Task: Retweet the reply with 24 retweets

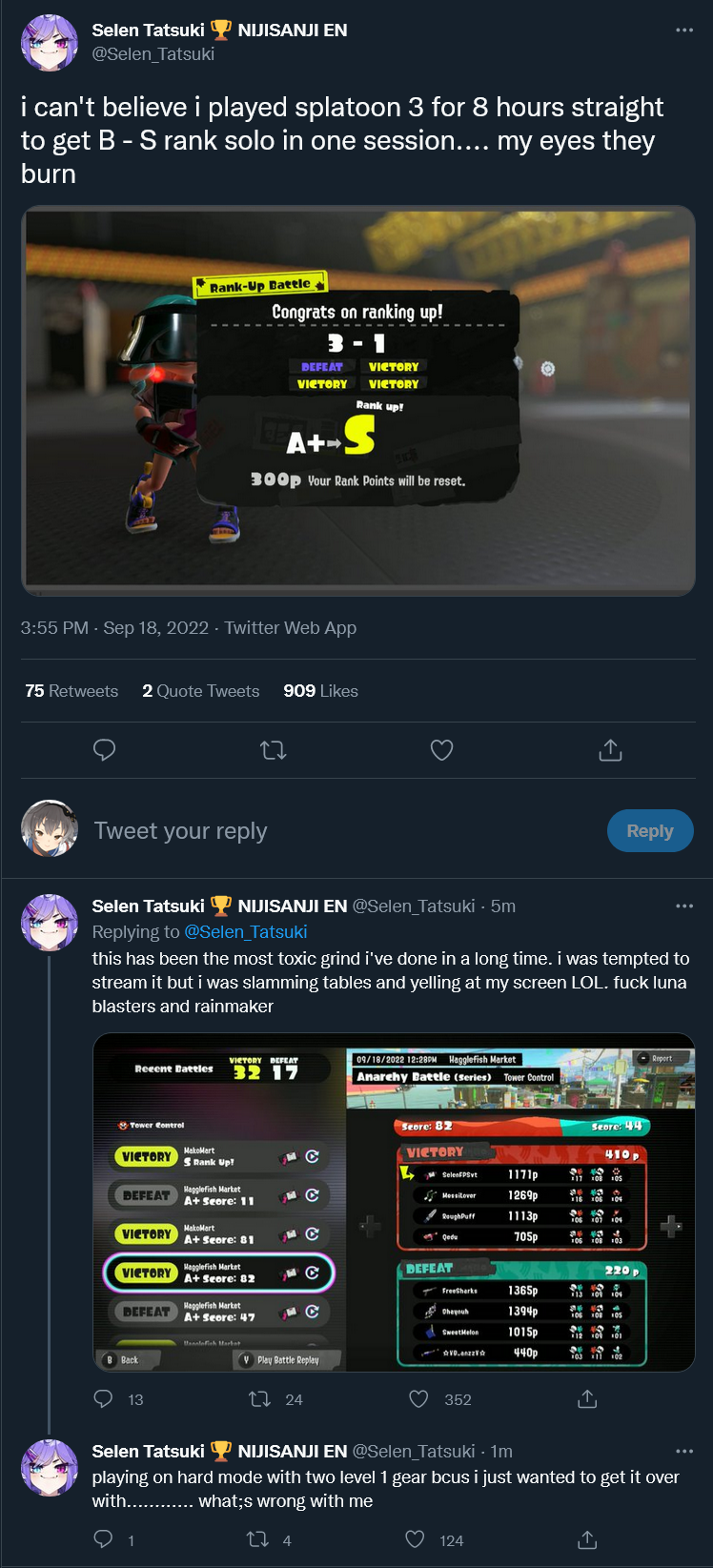Action: 258,1398
